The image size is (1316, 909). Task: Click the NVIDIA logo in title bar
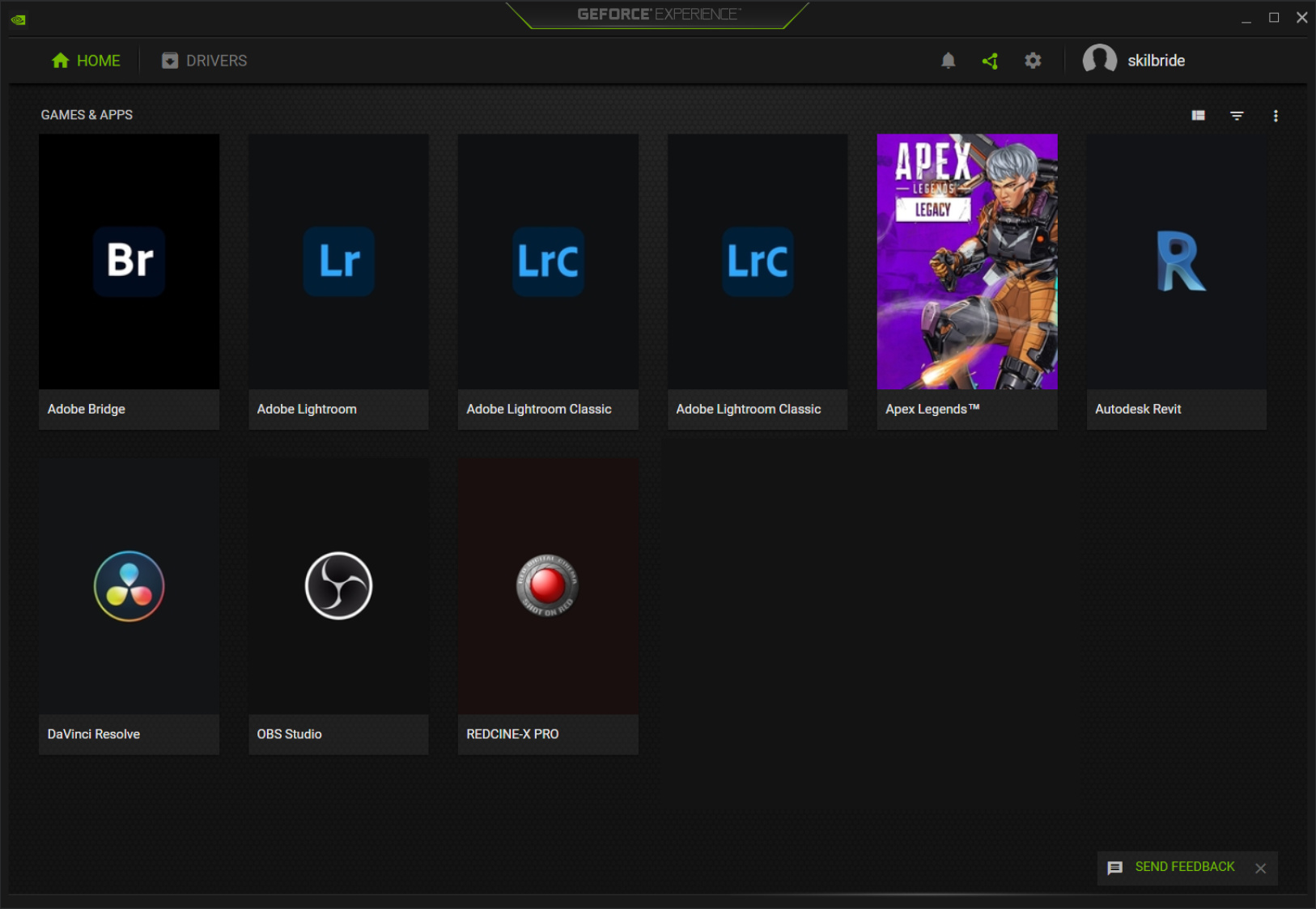tap(19, 19)
